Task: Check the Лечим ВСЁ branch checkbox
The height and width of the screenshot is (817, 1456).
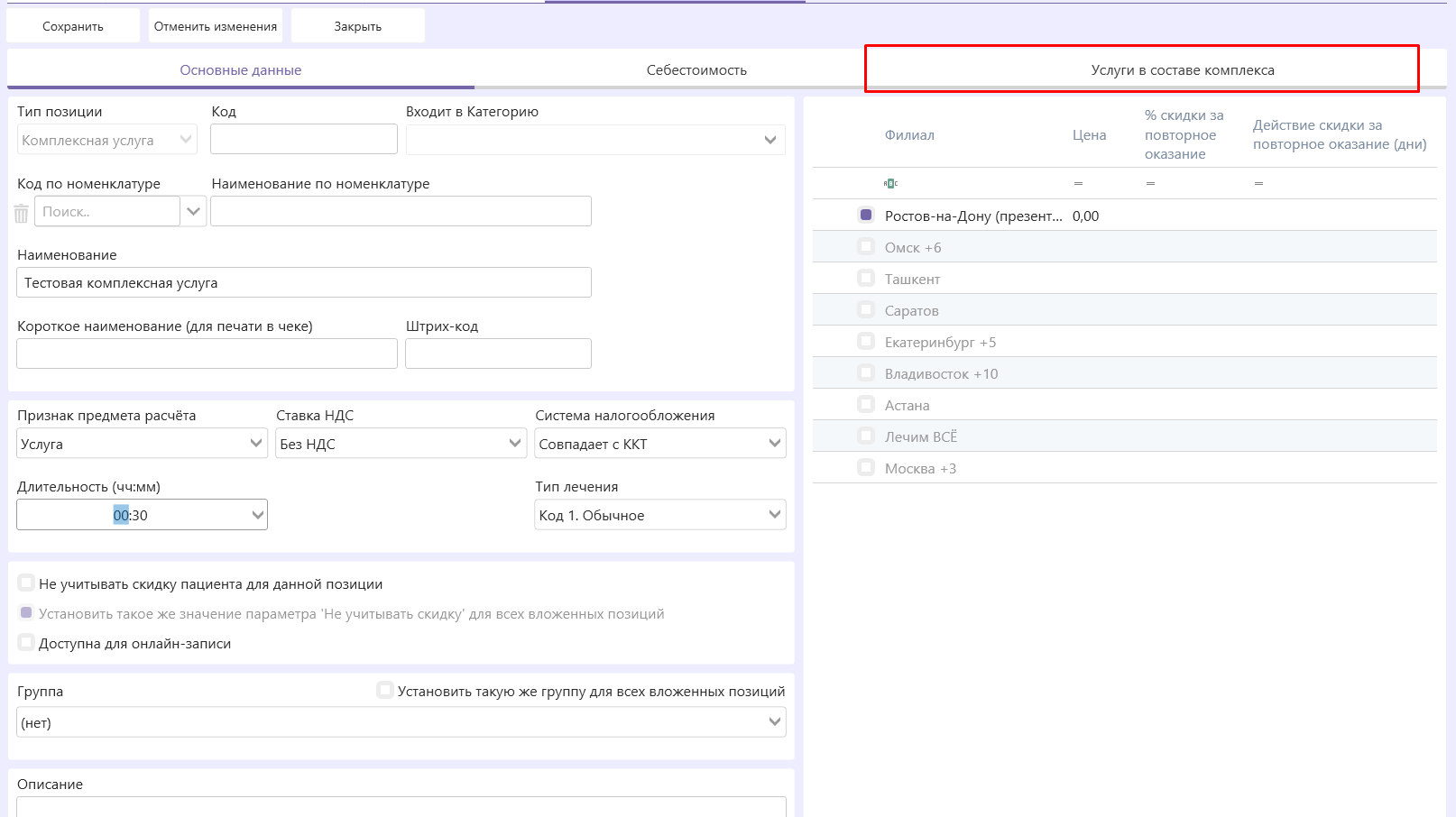Action: 866,436
